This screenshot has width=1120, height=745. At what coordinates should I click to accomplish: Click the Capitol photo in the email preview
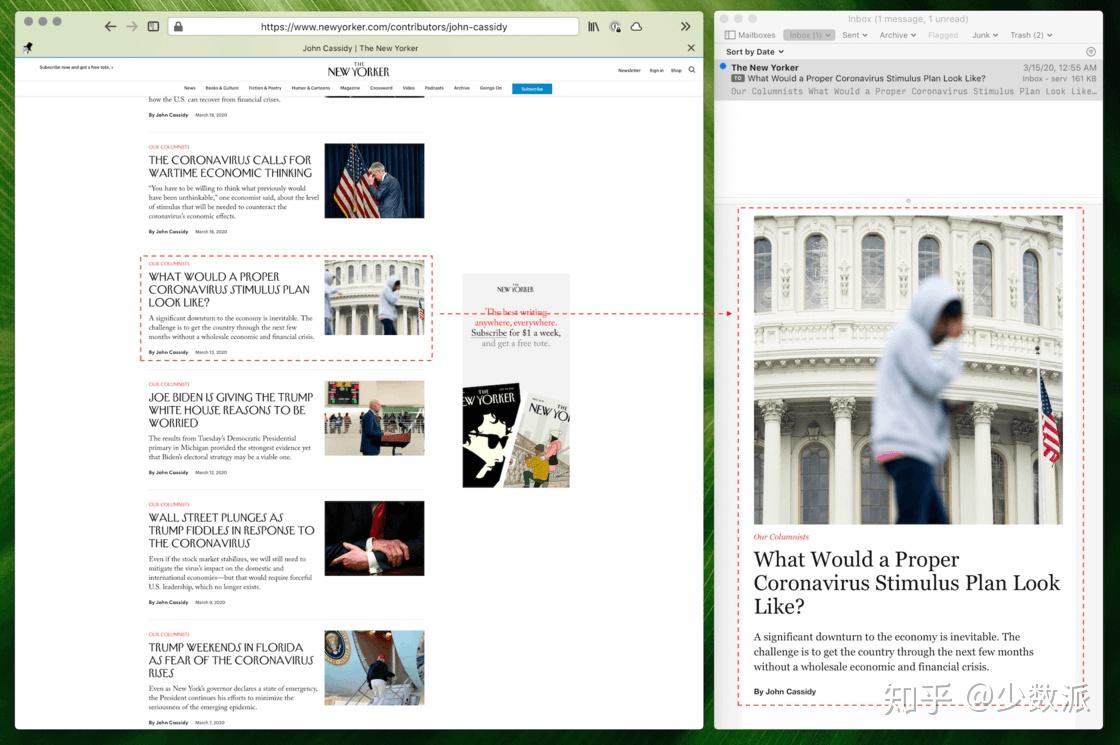point(908,370)
